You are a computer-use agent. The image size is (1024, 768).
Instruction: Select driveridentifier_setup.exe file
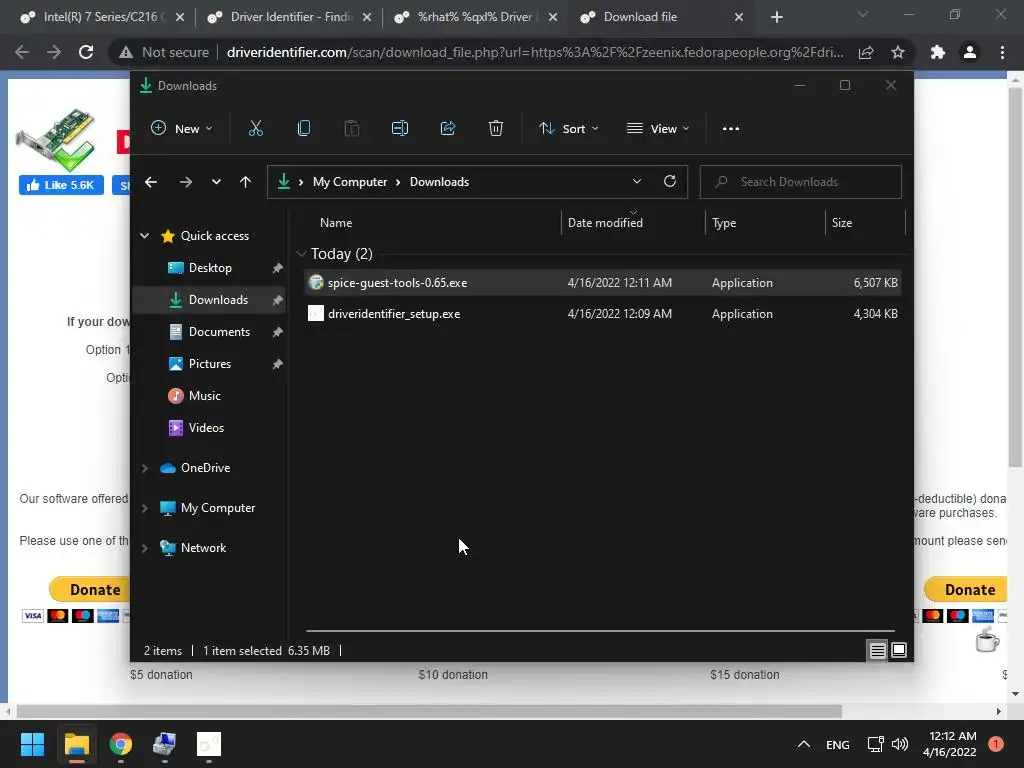click(x=603, y=314)
